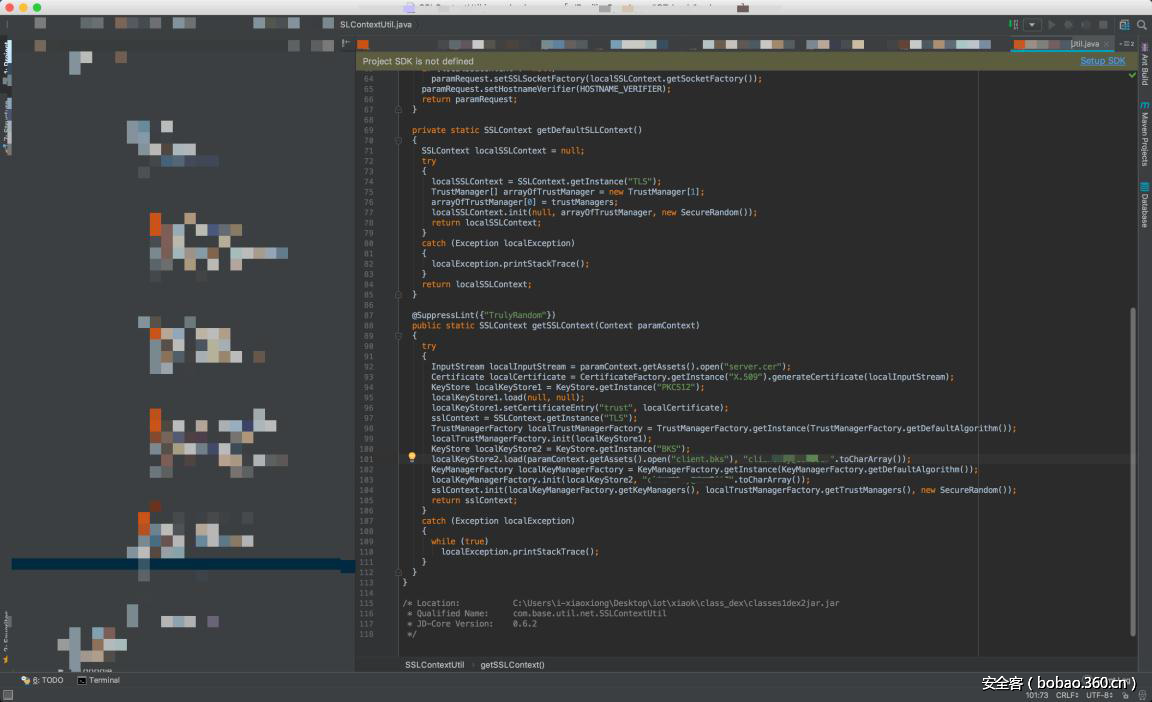
Task: Collapse the getSSLContext method fold marker
Action: tap(398, 336)
